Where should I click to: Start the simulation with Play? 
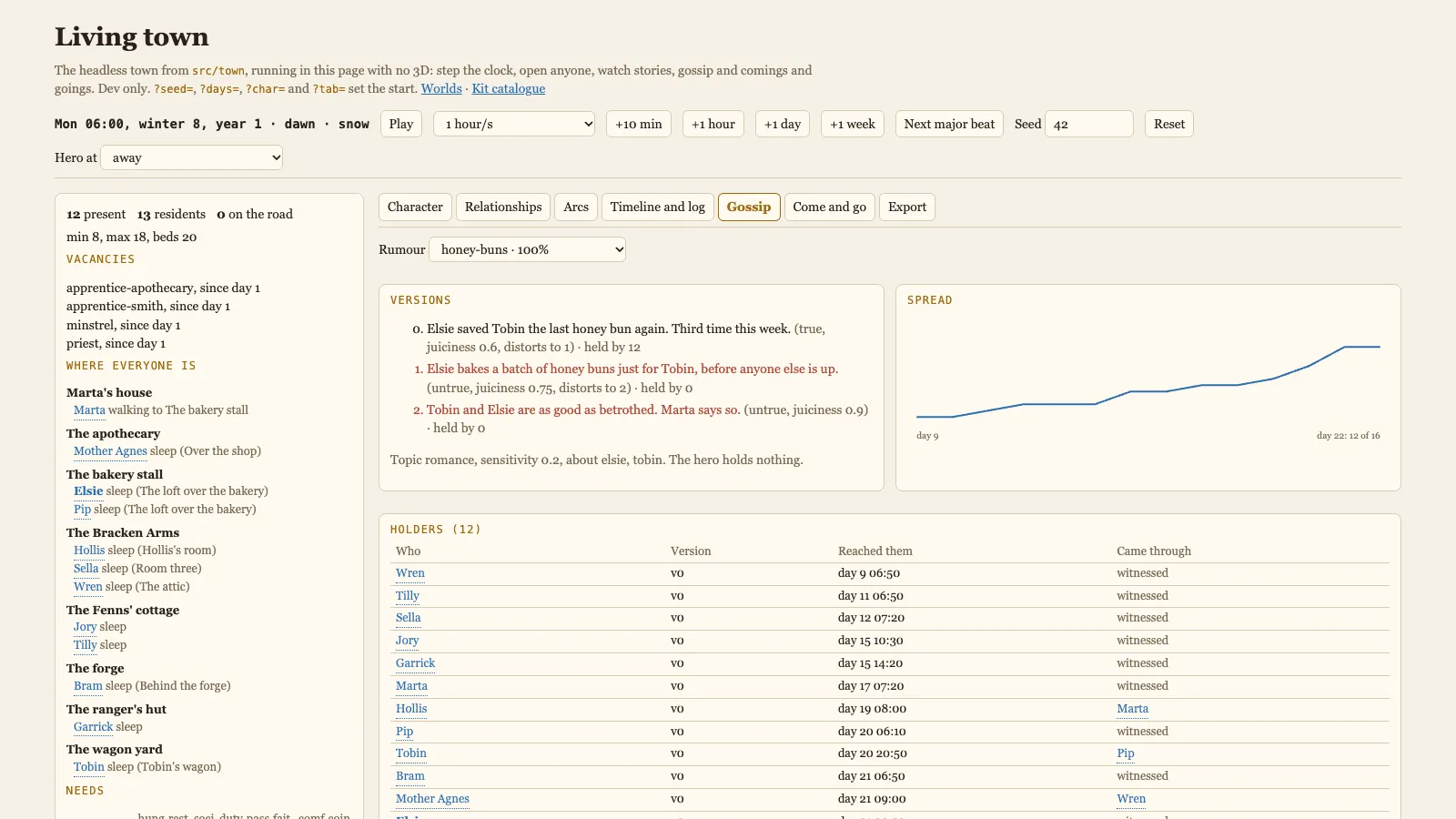click(401, 124)
